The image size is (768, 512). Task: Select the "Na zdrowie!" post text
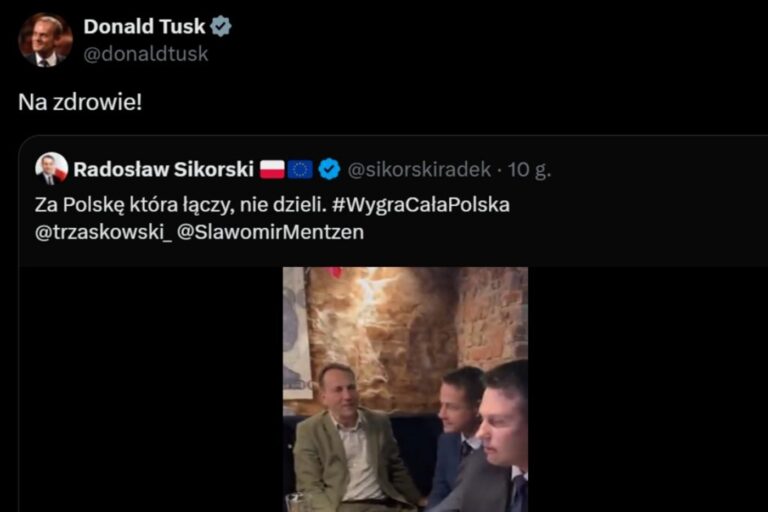(80, 102)
